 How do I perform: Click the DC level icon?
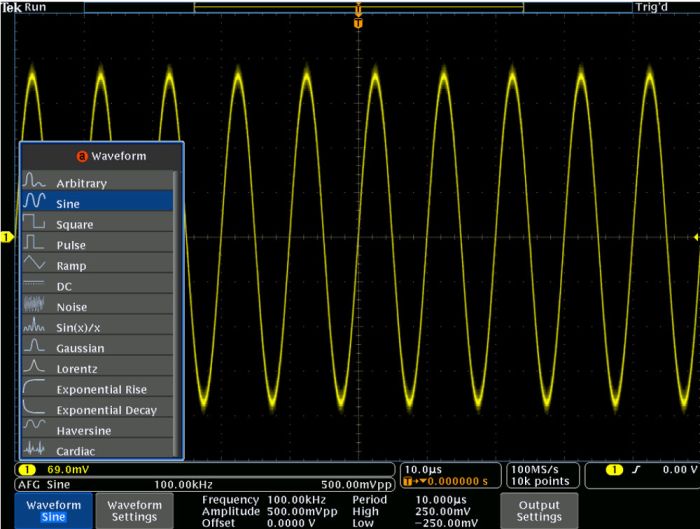(34, 283)
